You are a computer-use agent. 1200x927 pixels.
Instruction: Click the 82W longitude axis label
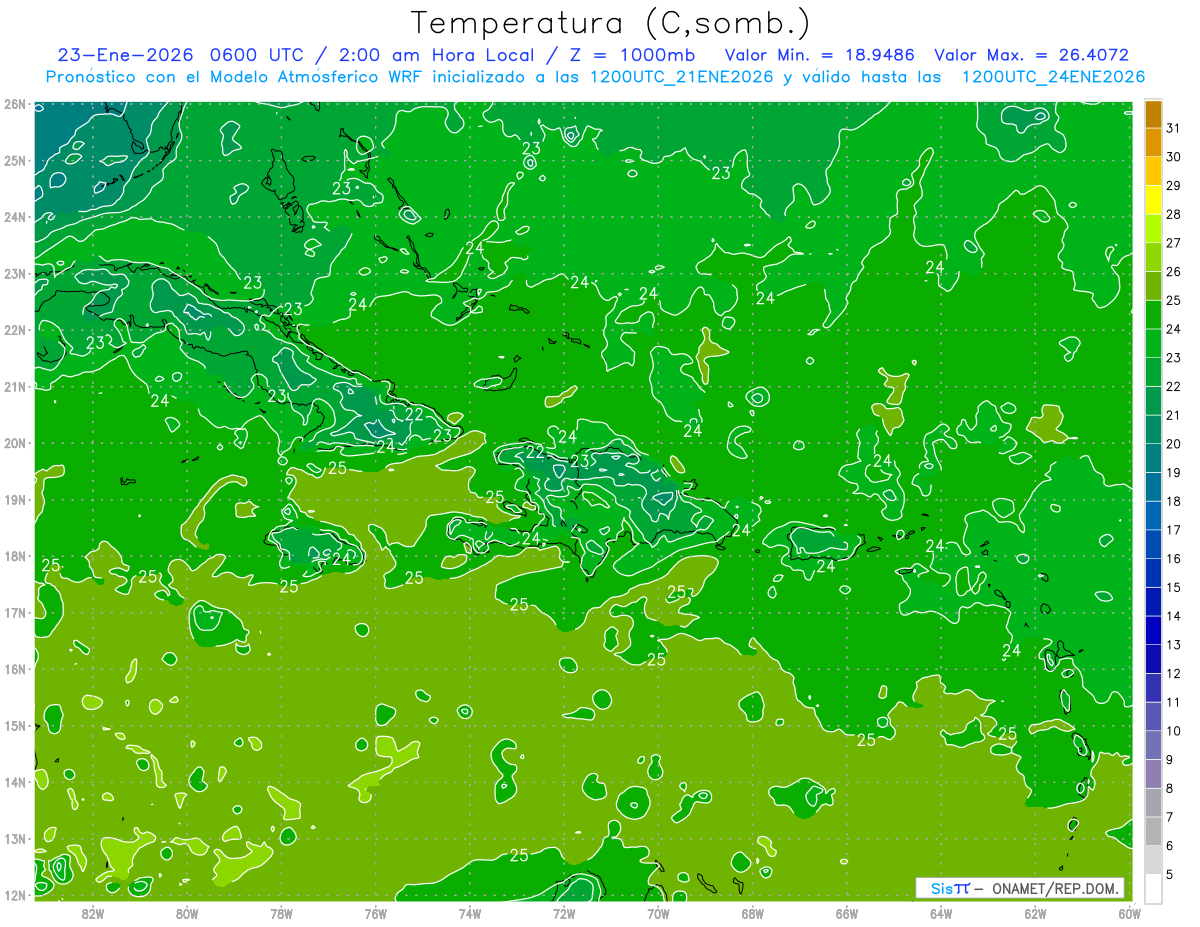point(93,913)
